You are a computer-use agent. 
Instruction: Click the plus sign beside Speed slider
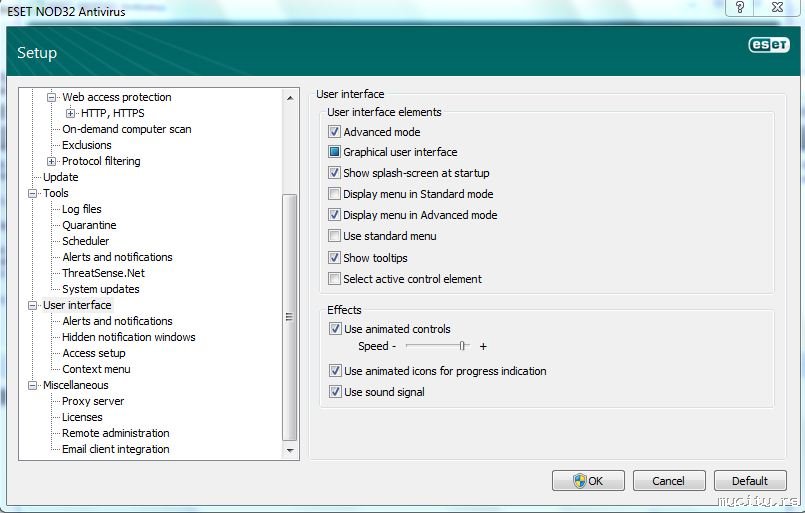tap(483, 347)
